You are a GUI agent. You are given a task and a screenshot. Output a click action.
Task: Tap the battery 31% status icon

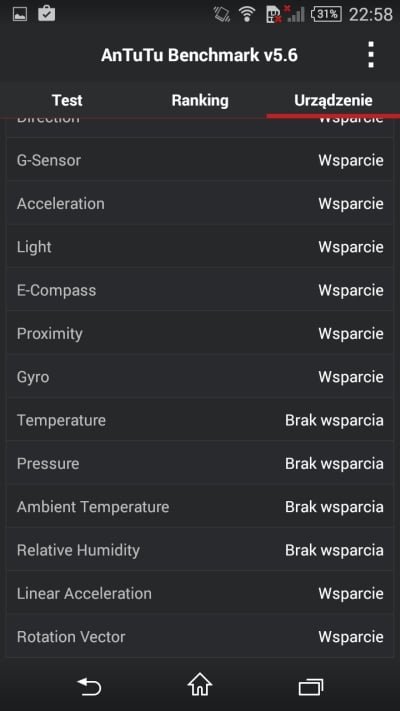[326, 15]
